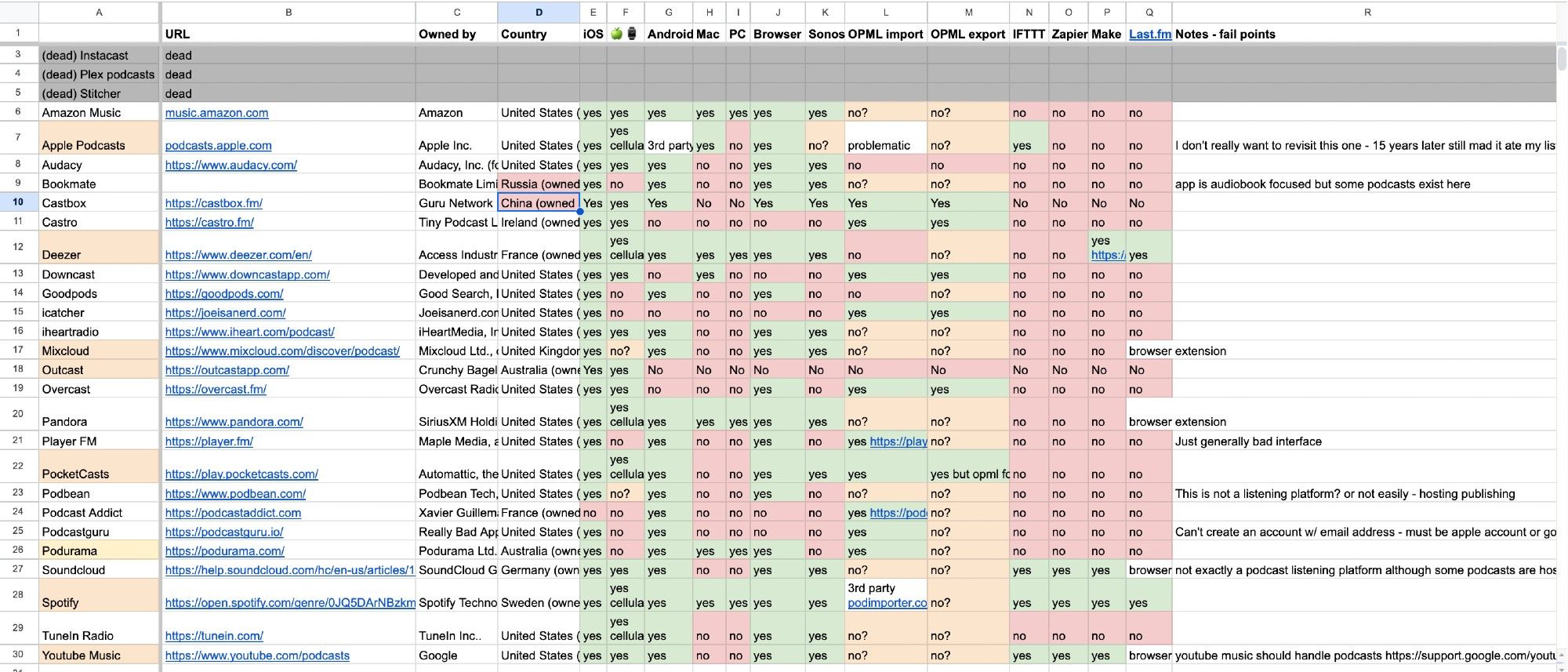Click the vertical scrollbar thumb on the right
This screenshot has height=672, width=1568.
point(1562,59)
